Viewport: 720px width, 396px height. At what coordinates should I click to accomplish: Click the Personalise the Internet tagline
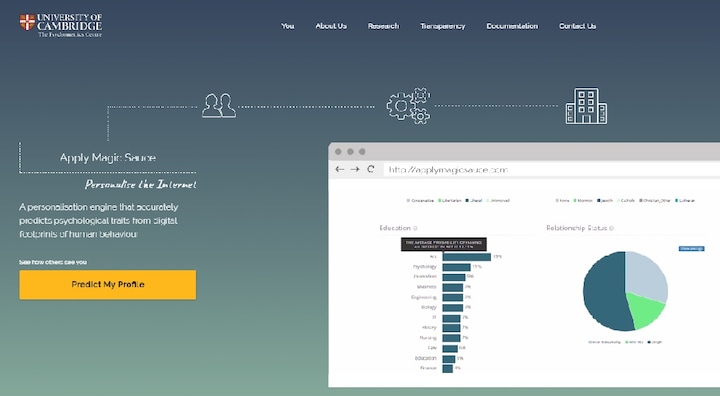click(x=140, y=185)
